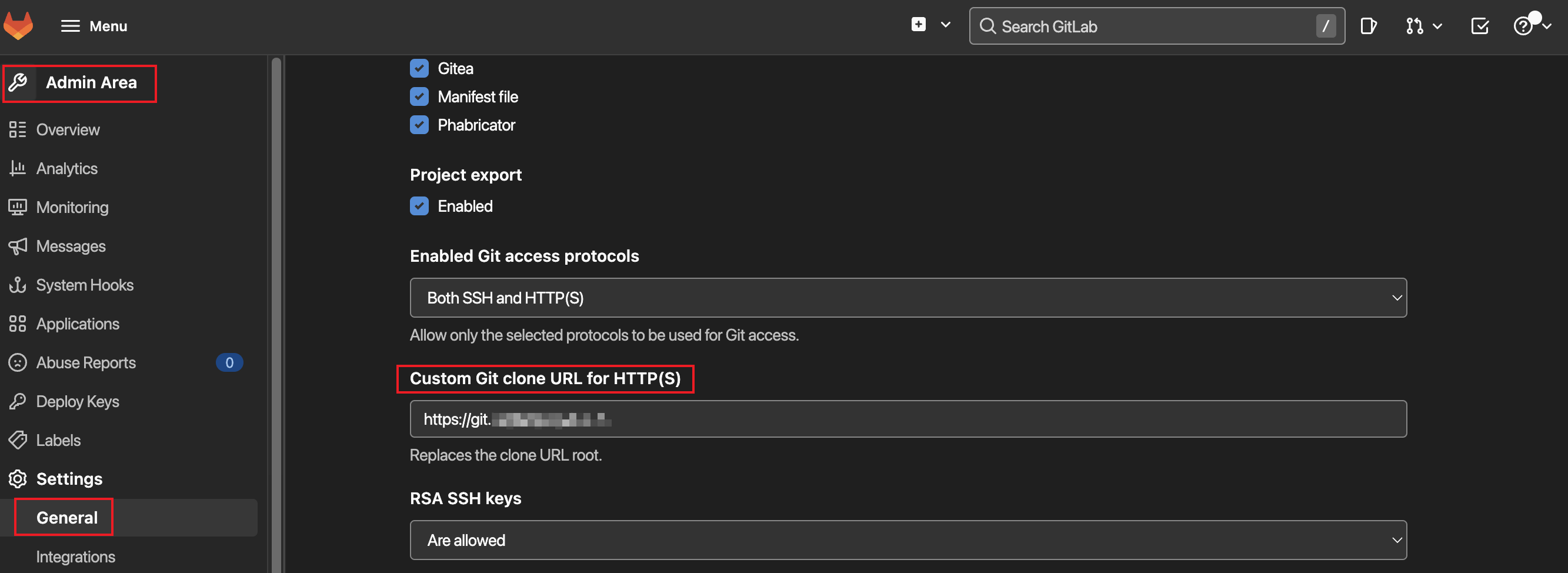This screenshot has height=573, width=1568.
Task: Open Deploy Keys in the sidebar
Action: [77, 402]
